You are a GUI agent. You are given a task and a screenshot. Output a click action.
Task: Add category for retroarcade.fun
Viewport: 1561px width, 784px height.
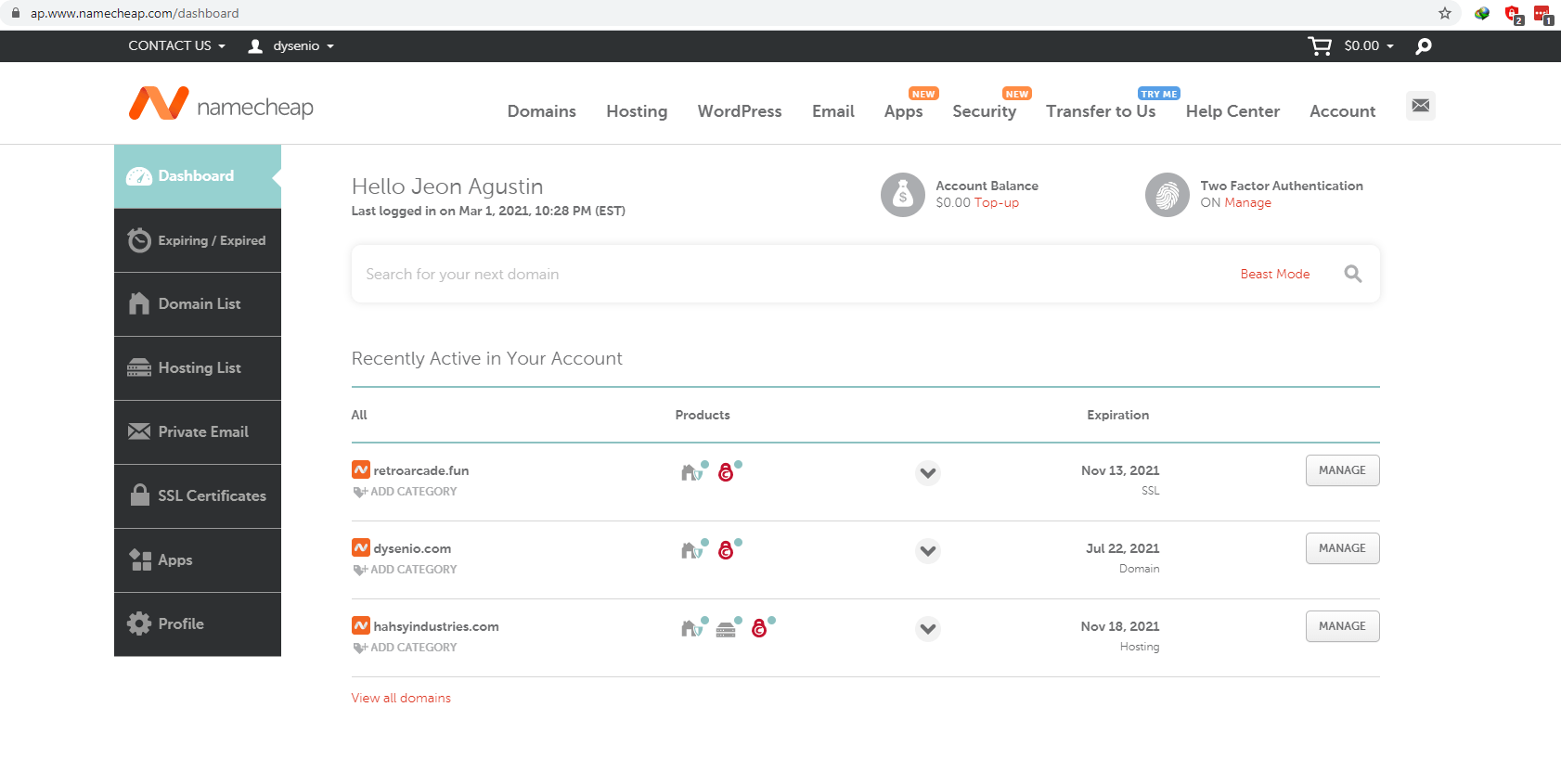(405, 492)
